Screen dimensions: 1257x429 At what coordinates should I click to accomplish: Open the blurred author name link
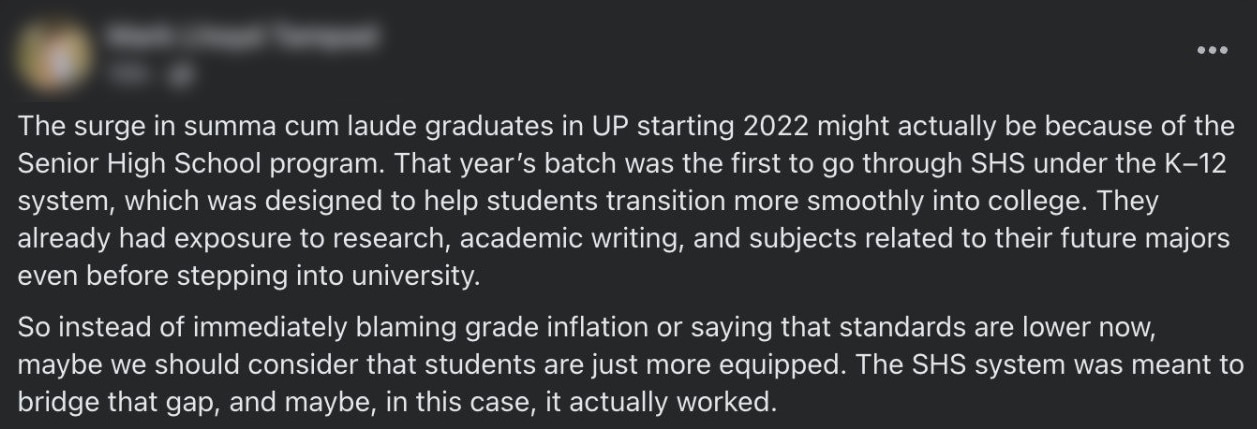pos(243,38)
